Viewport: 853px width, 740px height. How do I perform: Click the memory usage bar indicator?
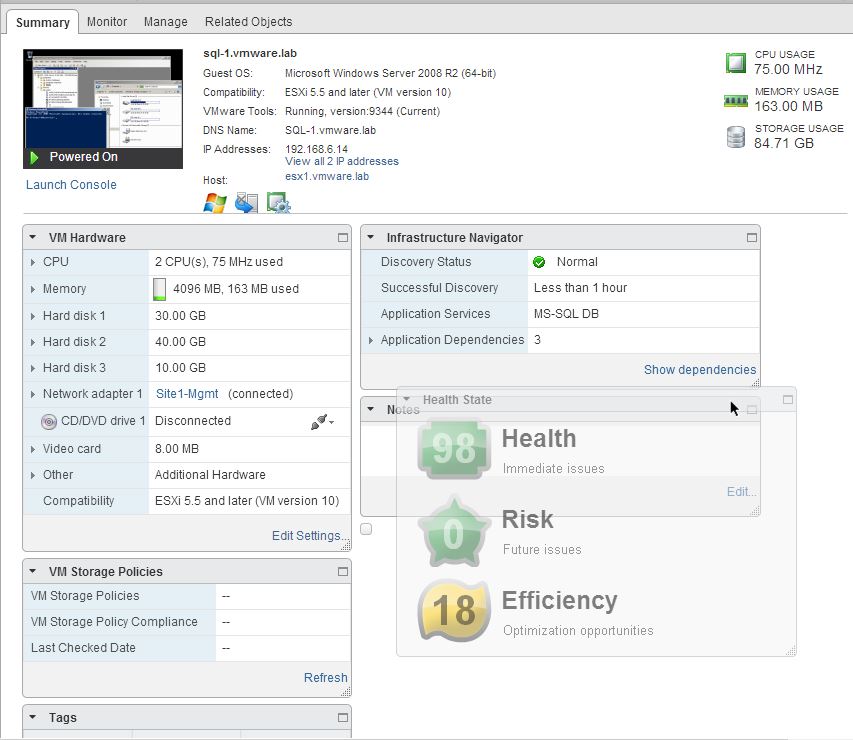159,289
